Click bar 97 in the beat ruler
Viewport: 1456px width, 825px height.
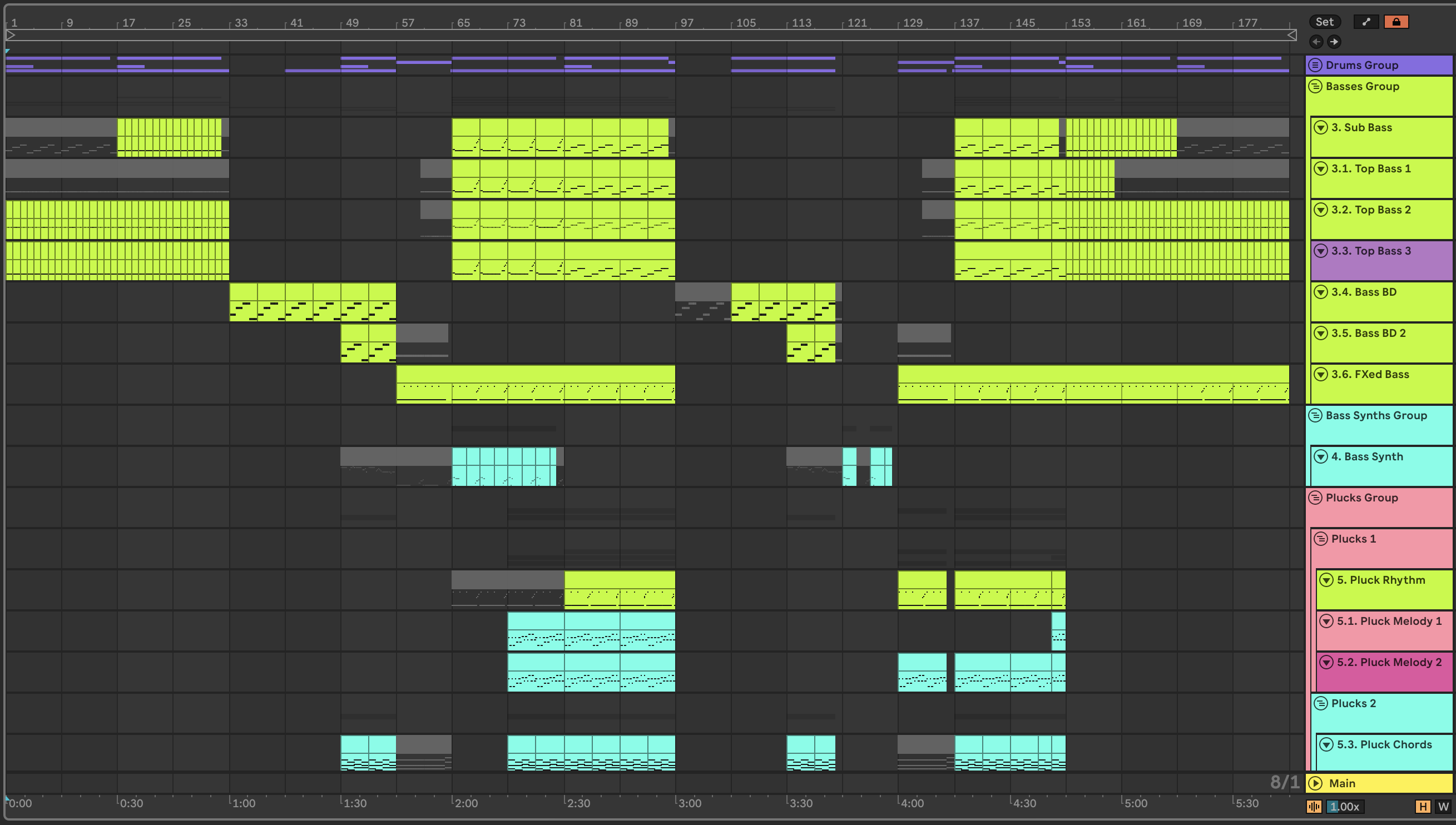point(686,23)
